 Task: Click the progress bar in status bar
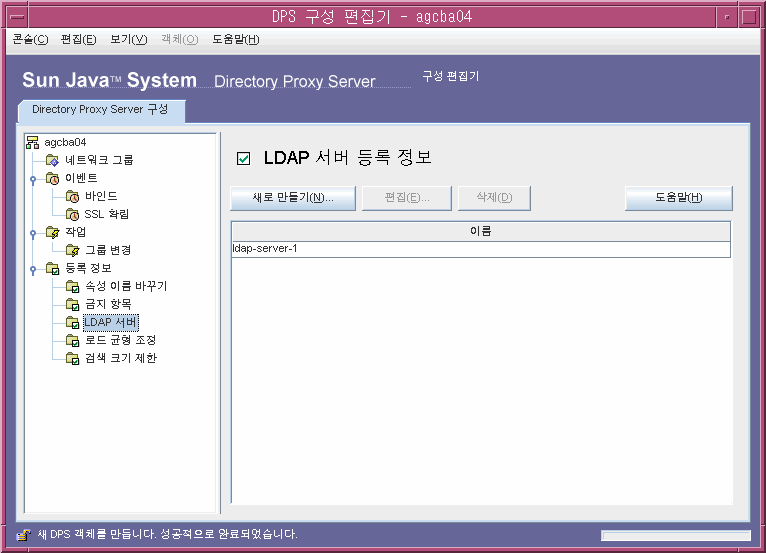(x=676, y=536)
